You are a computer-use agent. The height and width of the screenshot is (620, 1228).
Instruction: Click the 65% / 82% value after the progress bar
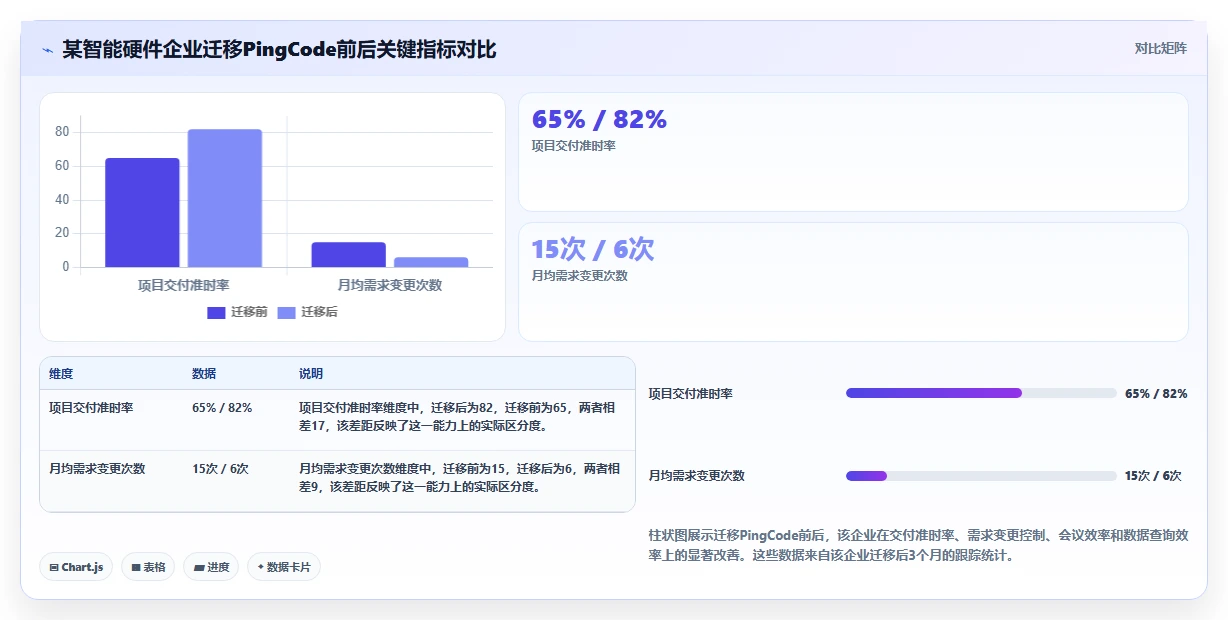1156,394
